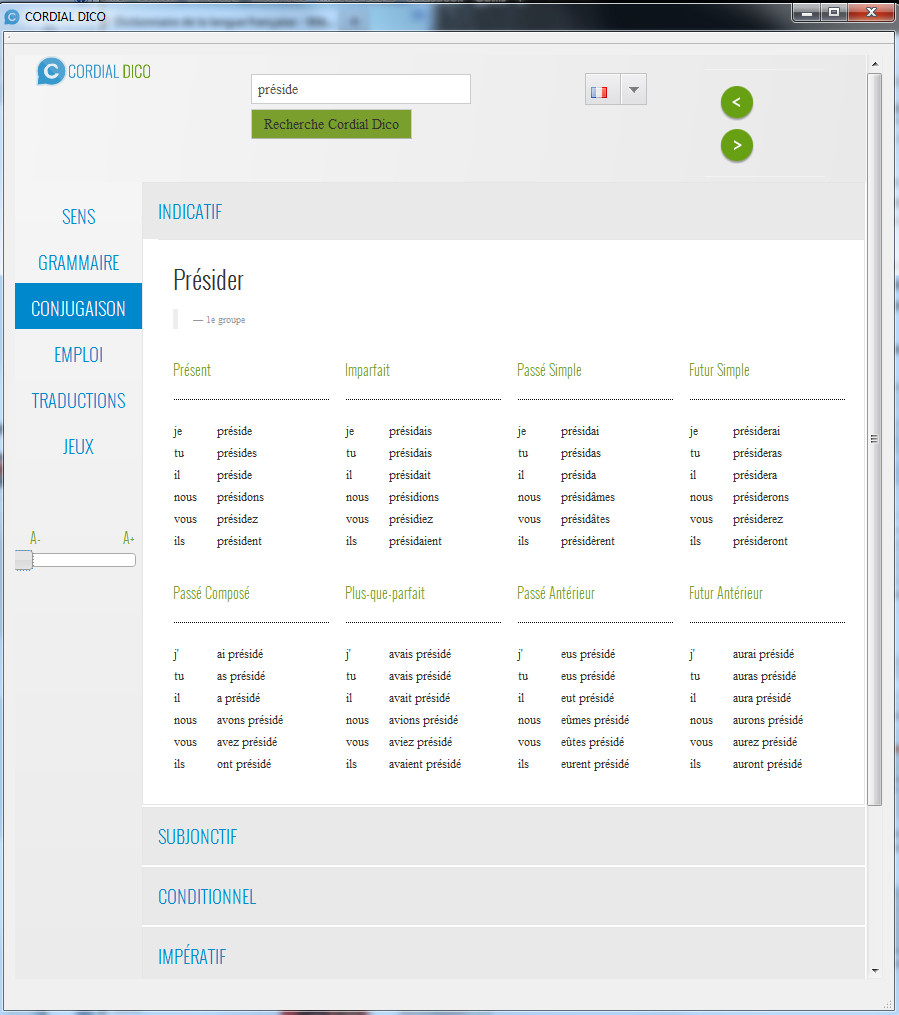This screenshot has height=1015, width=899.
Task: Click the word 'présidait'
Action: tap(410, 475)
